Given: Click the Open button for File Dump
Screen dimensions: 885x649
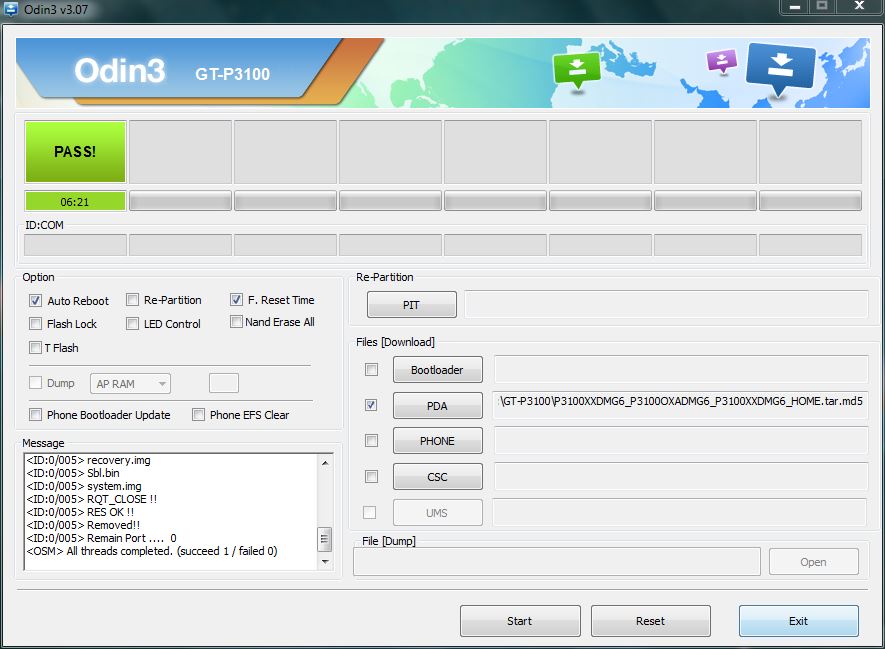Looking at the screenshot, I should pyautogui.click(x=813, y=562).
